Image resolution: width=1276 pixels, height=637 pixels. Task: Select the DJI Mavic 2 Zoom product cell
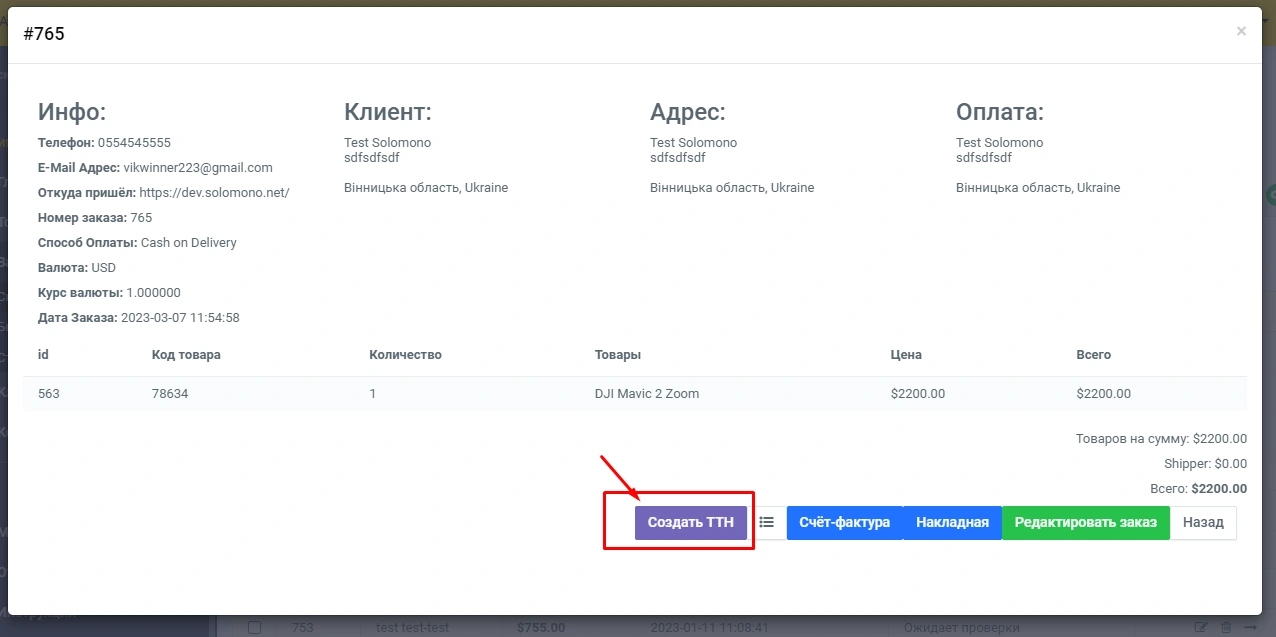[646, 394]
